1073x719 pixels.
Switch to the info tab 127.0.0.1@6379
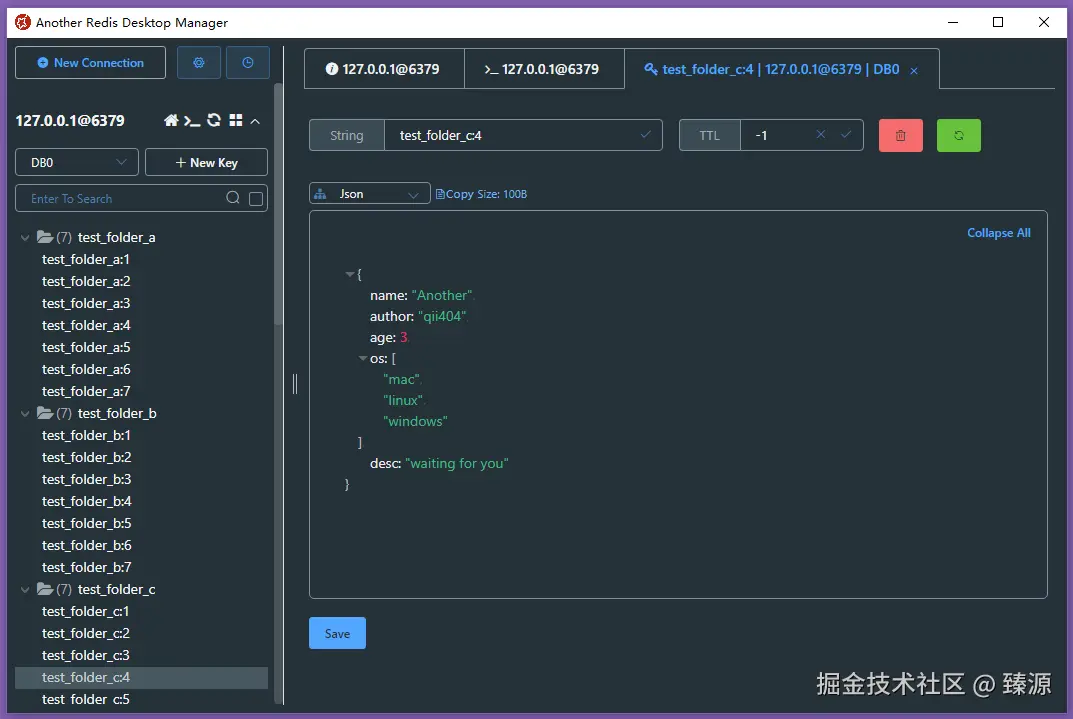(384, 69)
